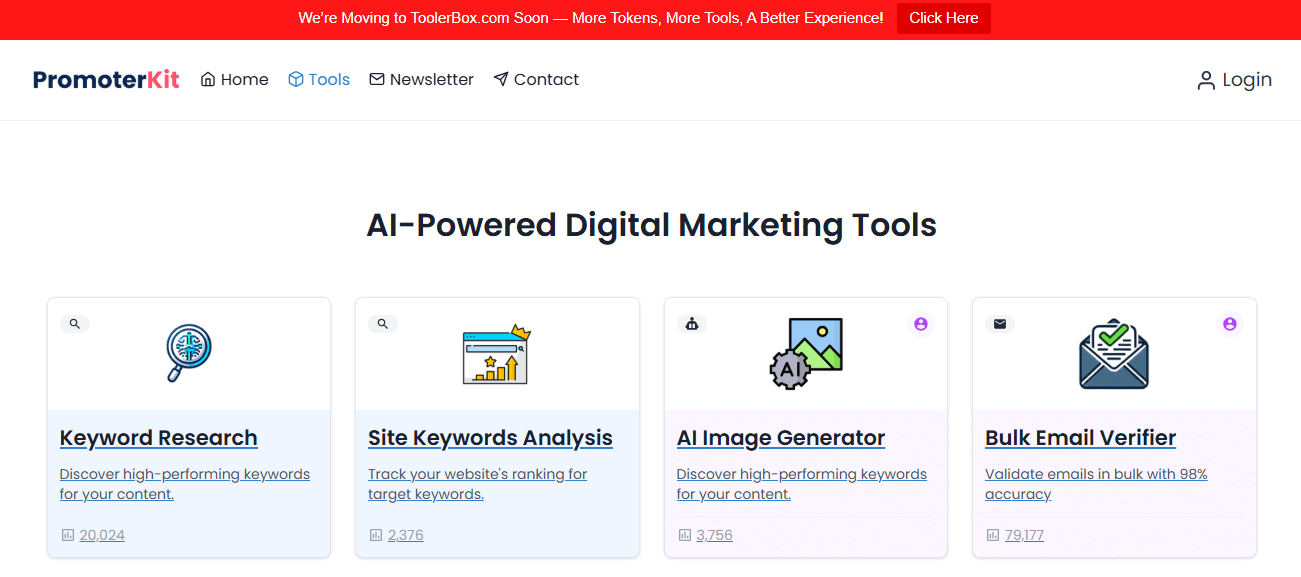Open the Keyword Research tool link
The height and width of the screenshot is (577, 1301).
click(x=158, y=438)
